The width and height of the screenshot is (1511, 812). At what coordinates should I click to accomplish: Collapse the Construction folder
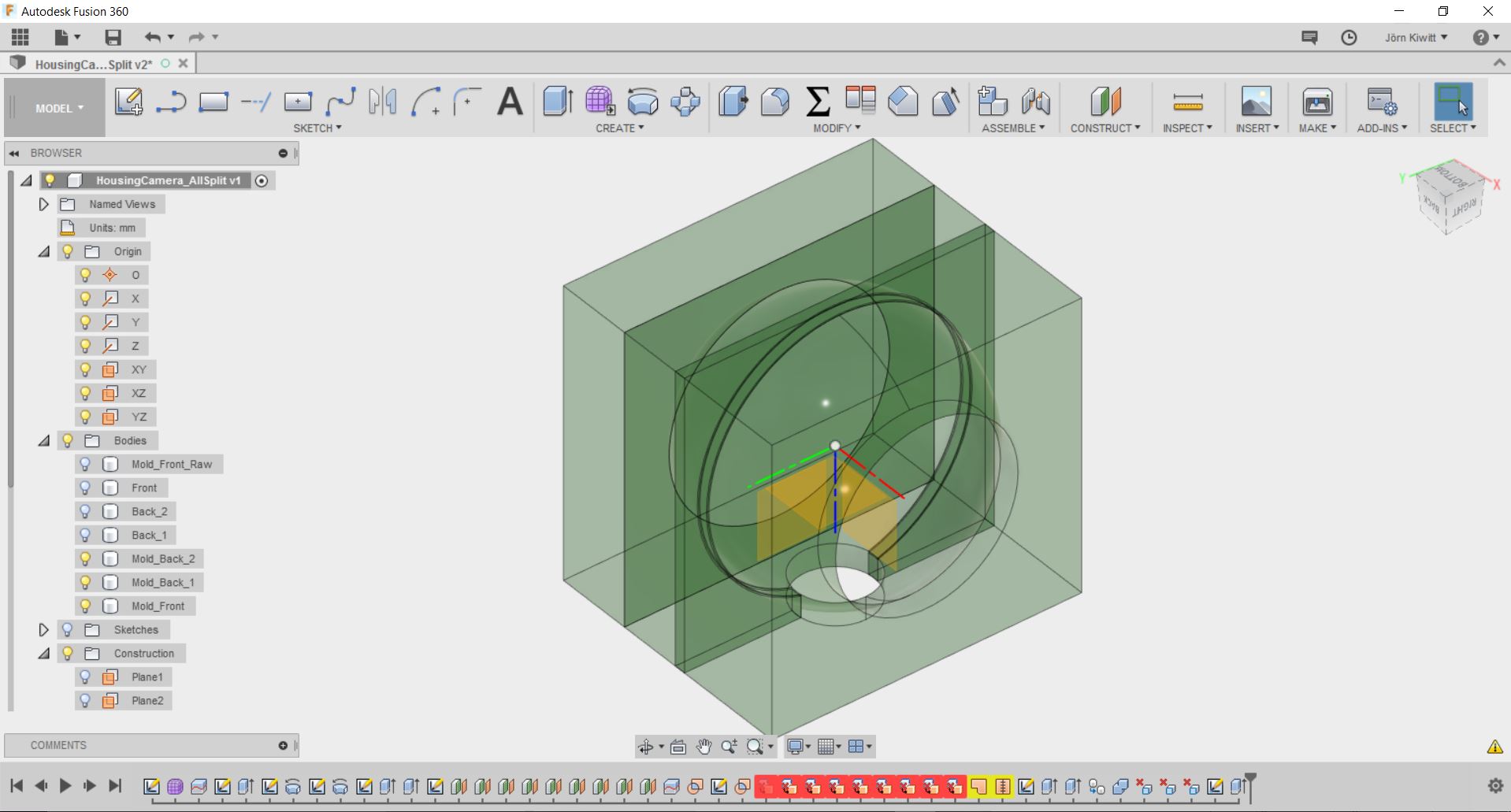pos(44,653)
